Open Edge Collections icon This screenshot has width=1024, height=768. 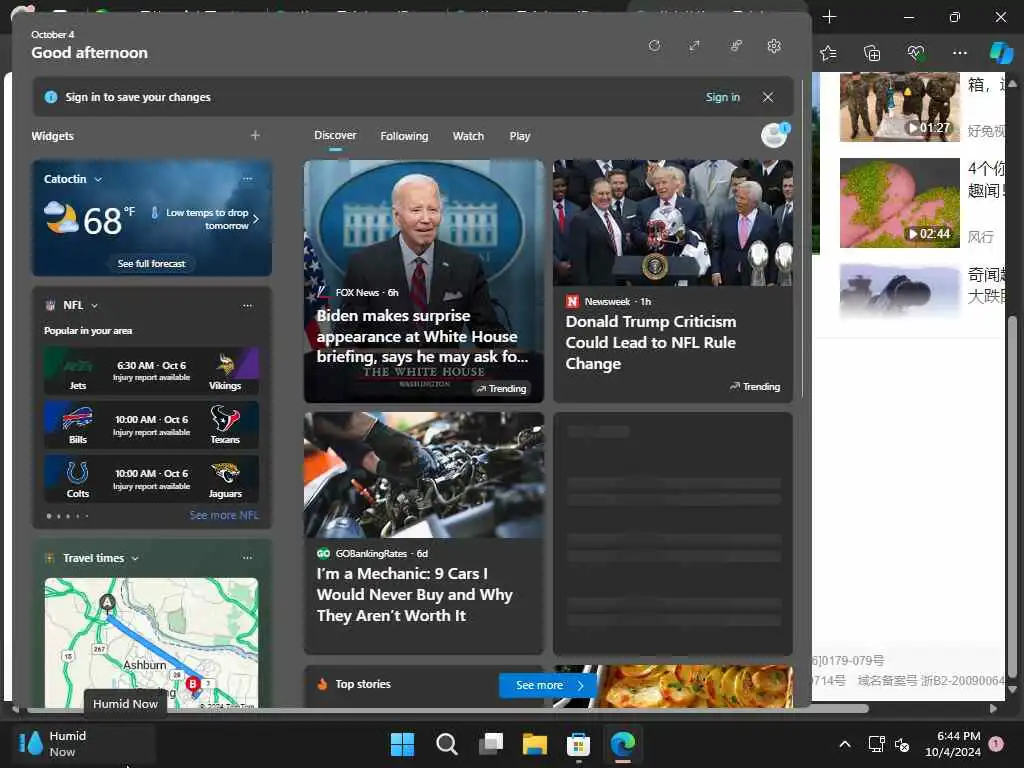872,53
